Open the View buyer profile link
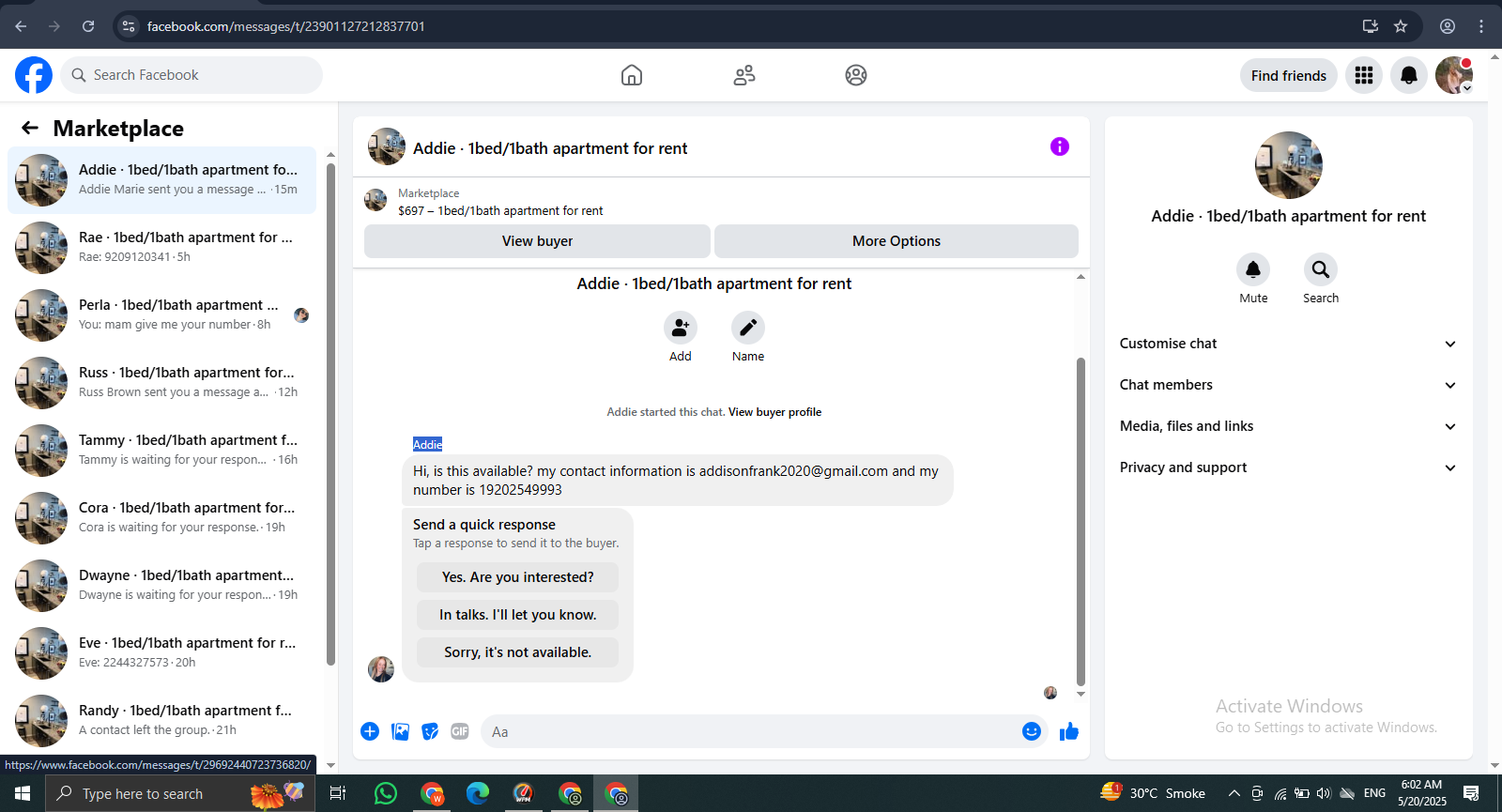Image resolution: width=1502 pixels, height=812 pixels. [774, 412]
